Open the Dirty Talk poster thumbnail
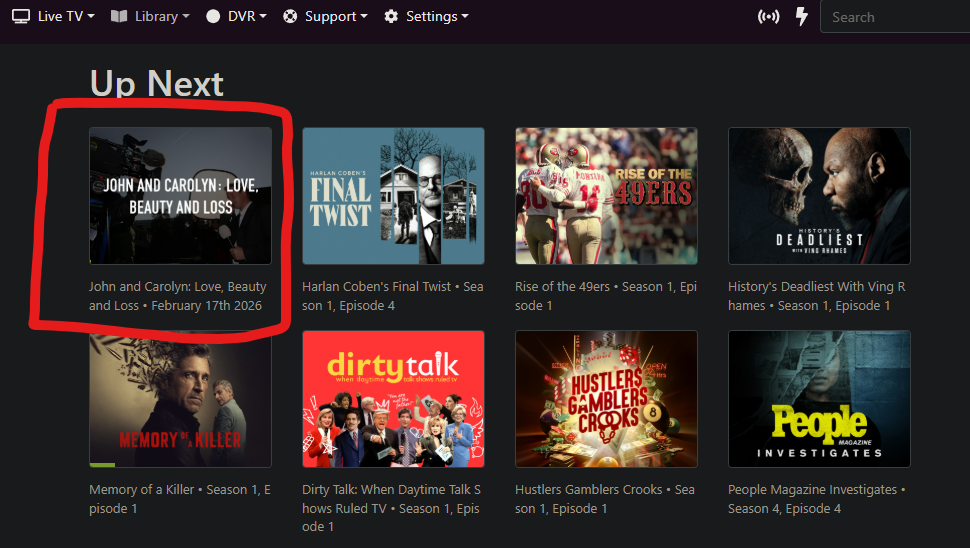This screenshot has height=548, width=970. 393,399
